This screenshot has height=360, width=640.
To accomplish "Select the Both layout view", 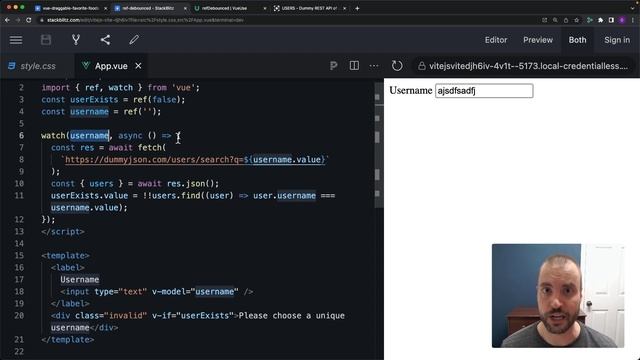I will [577, 40].
